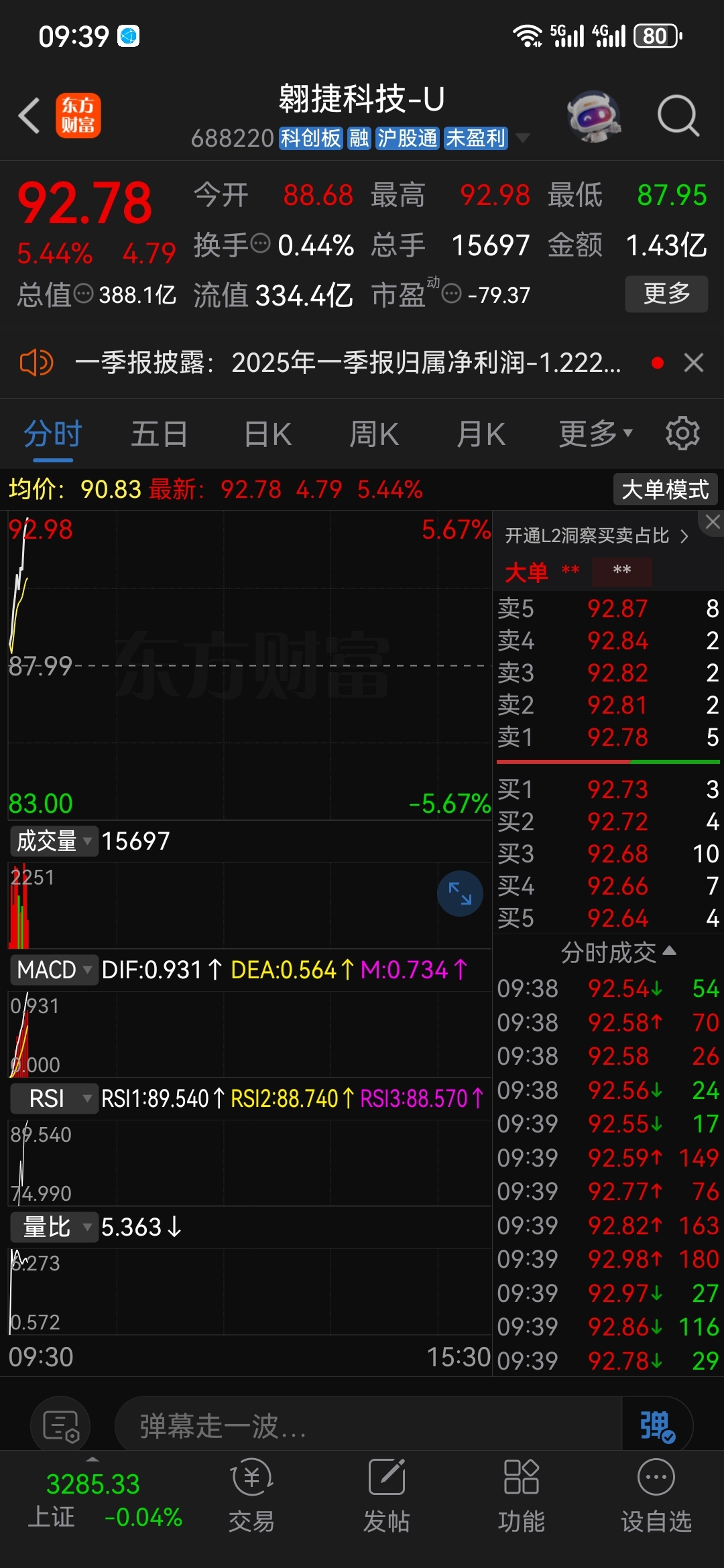Collapse the 分时成交 section
Image resolution: width=724 pixels, height=1568 pixels.
(x=618, y=952)
